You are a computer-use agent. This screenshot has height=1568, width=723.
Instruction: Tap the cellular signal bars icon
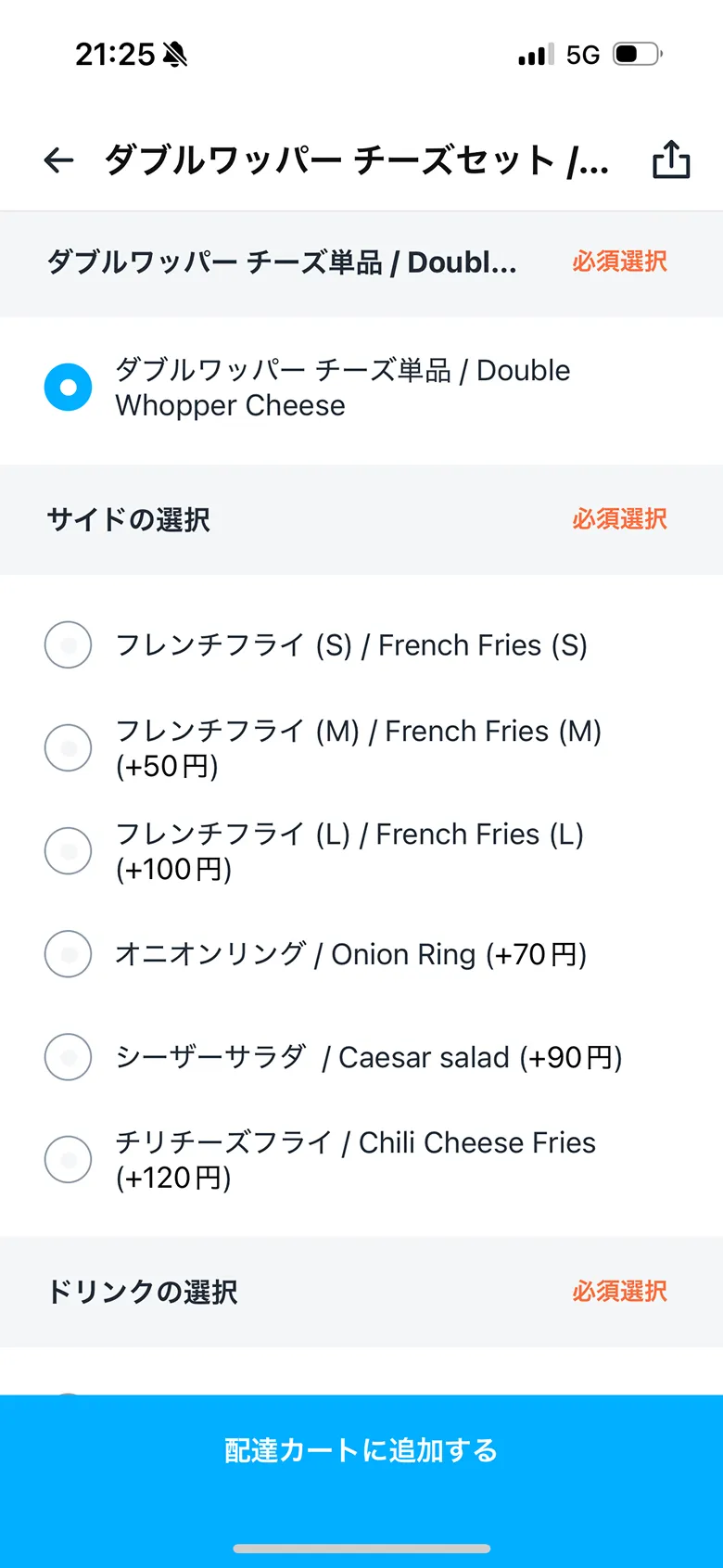click(536, 55)
